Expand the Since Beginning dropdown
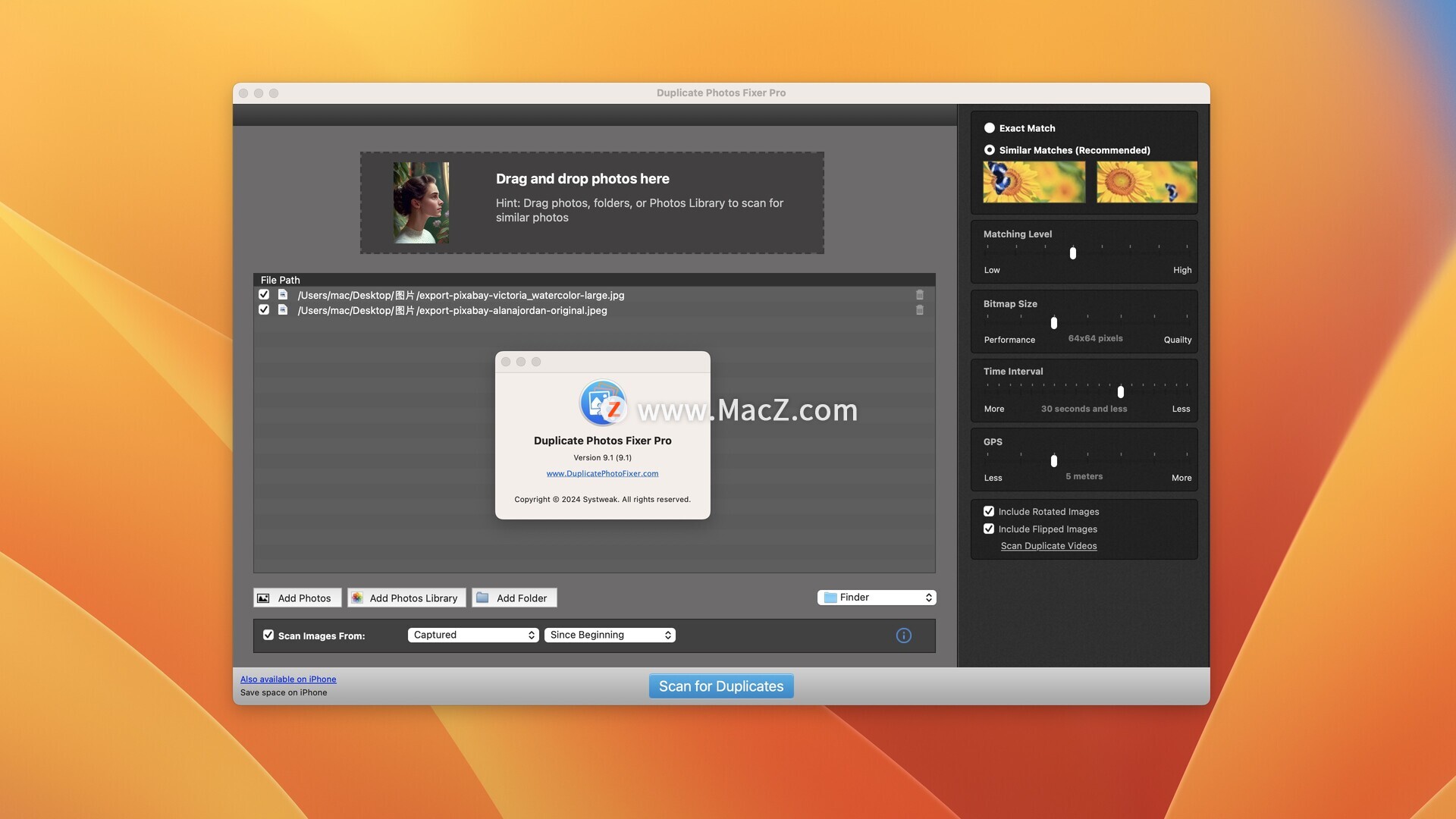The width and height of the screenshot is (1456, 819). click(610, 635)
